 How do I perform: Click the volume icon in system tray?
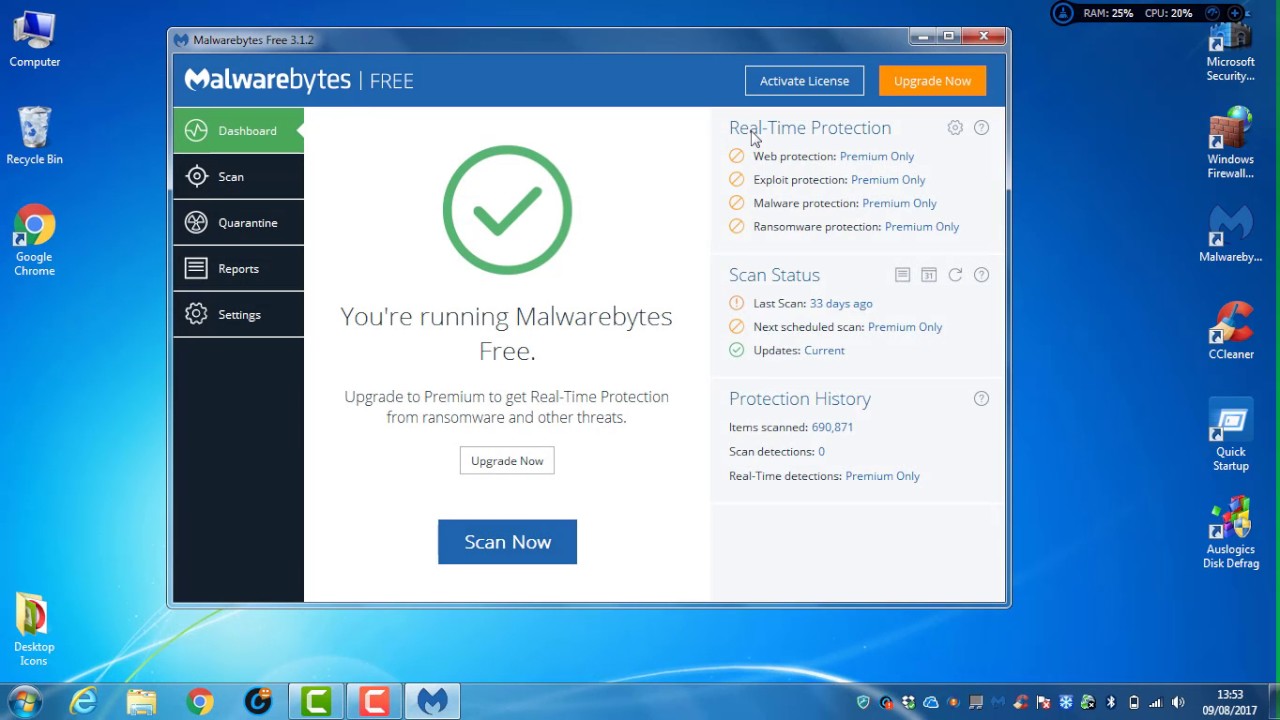(x=1177, y=702)
